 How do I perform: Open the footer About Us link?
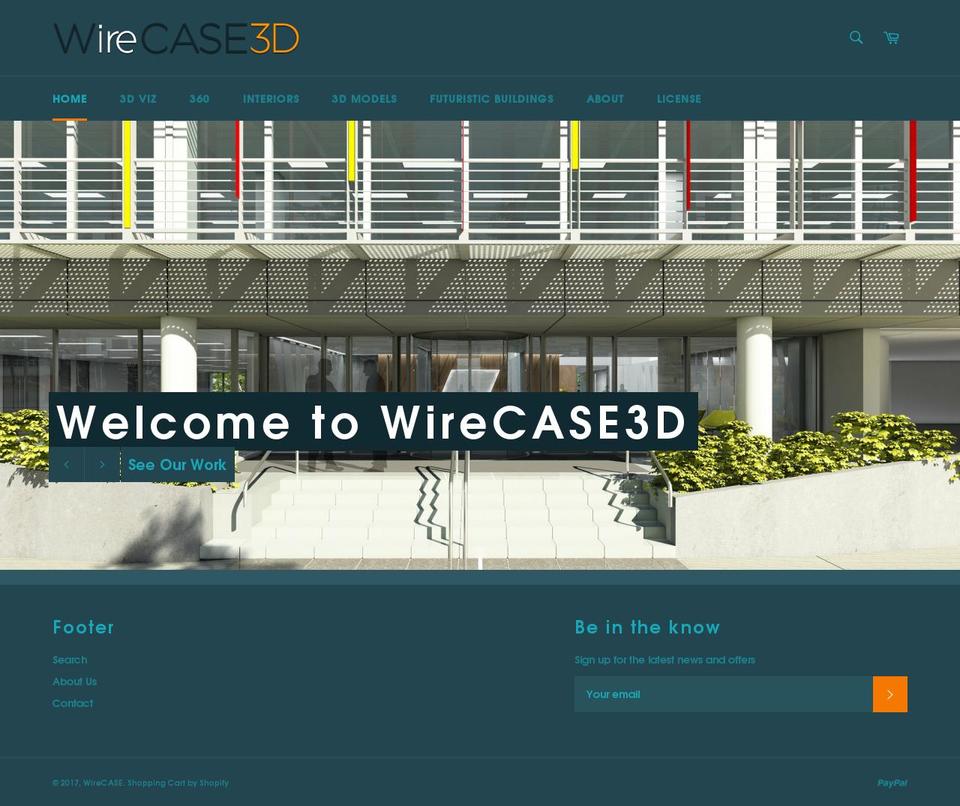pyautogui.click(x=75, y=681)
